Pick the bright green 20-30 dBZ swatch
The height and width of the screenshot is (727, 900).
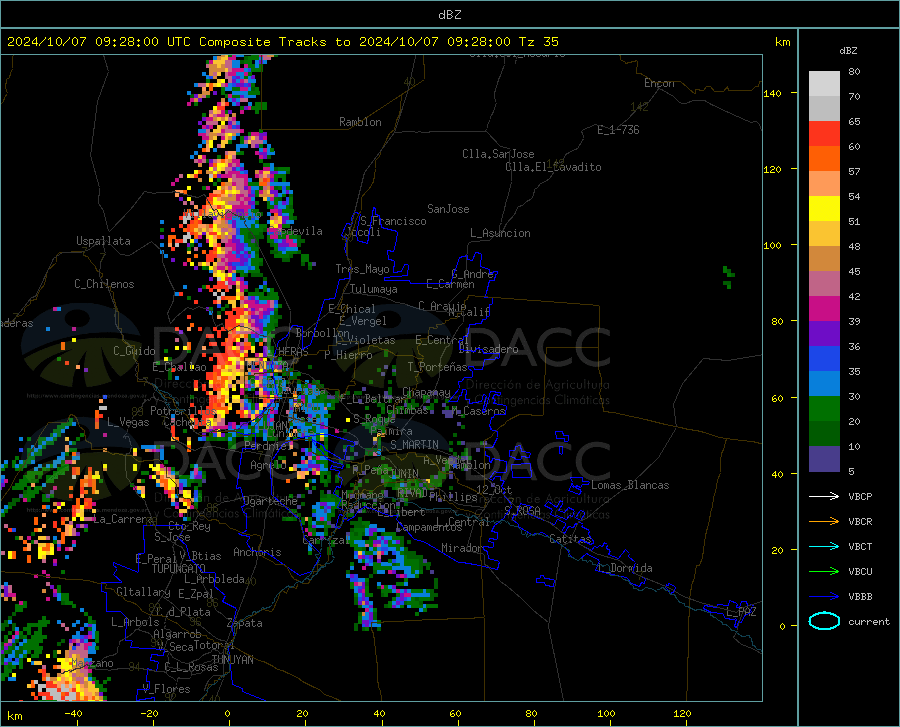click(x=824, y=409)
